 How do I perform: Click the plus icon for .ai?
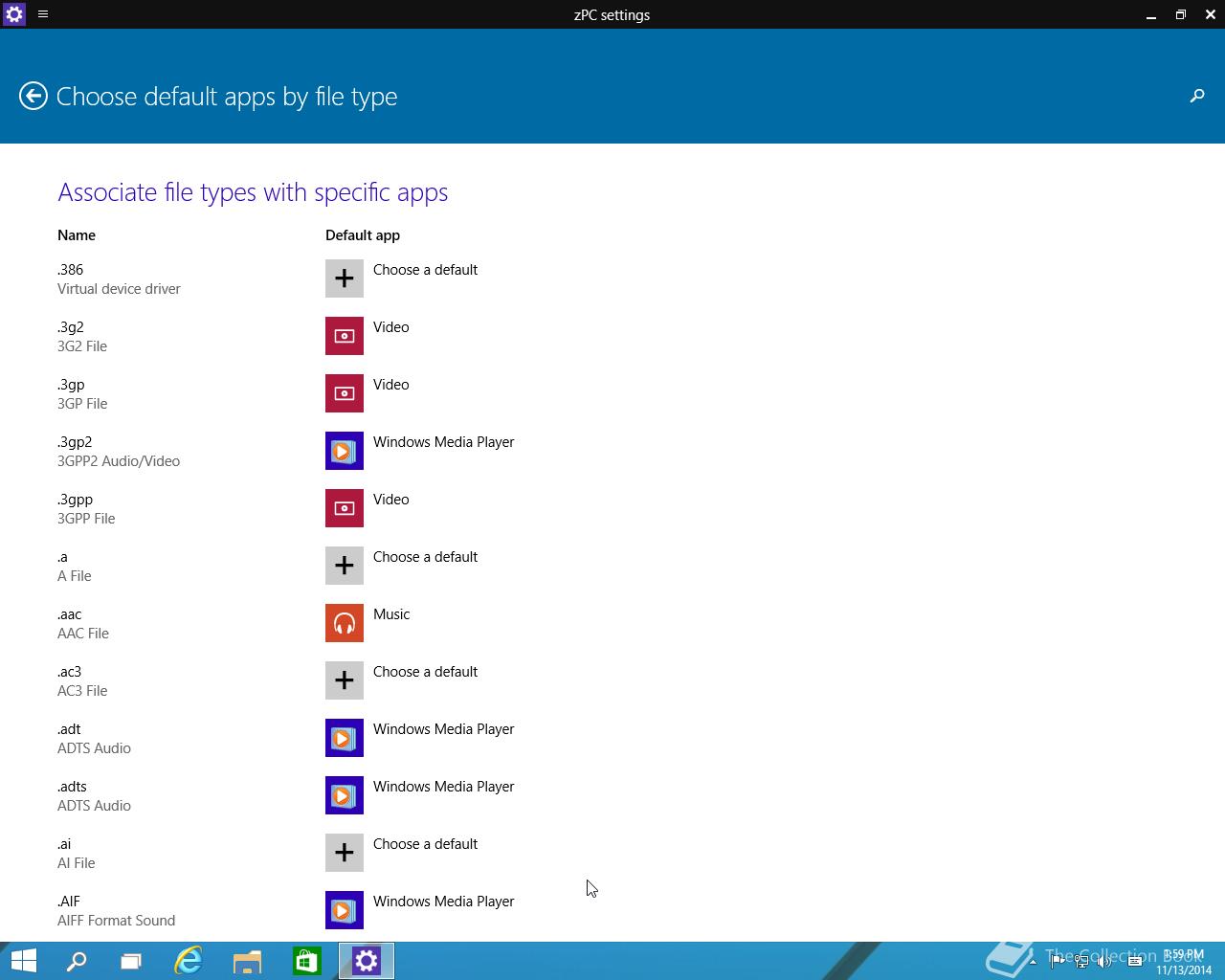point(345,853)
